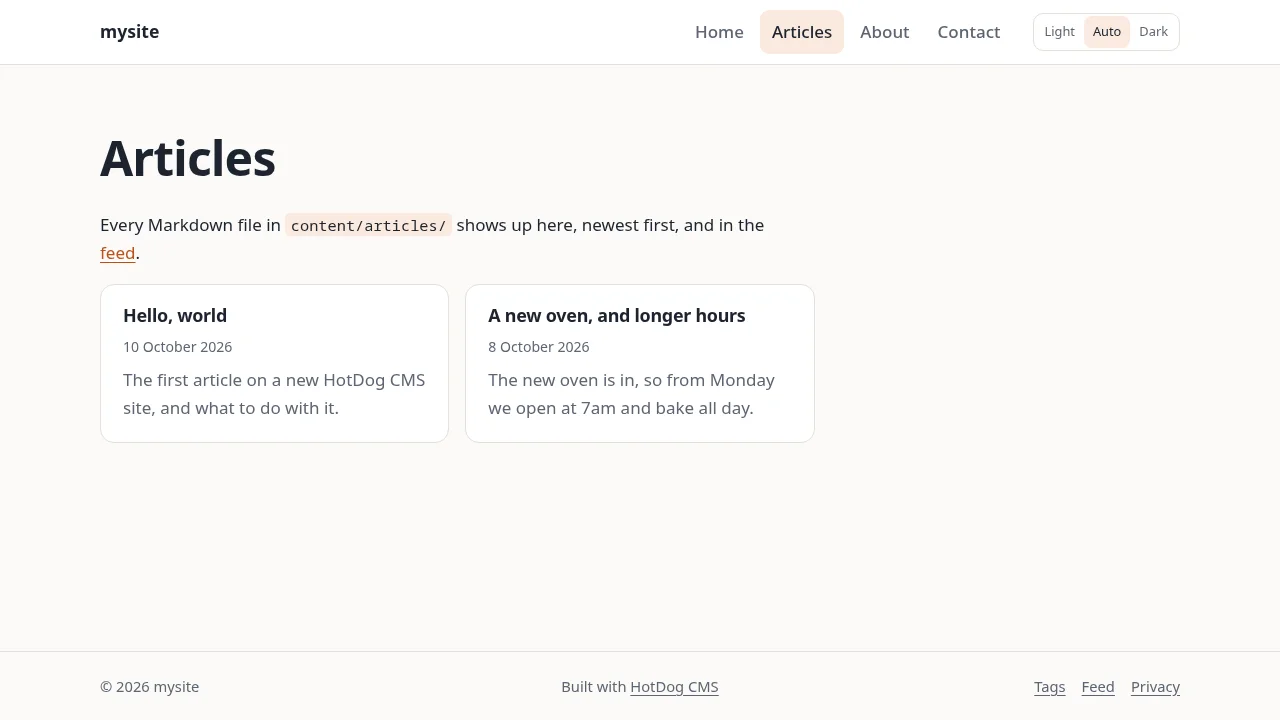Screen dimensions: 1280x720
Task: Click the 10 October 2026 date
Action: pyautogui.click(x=177, y=347)
